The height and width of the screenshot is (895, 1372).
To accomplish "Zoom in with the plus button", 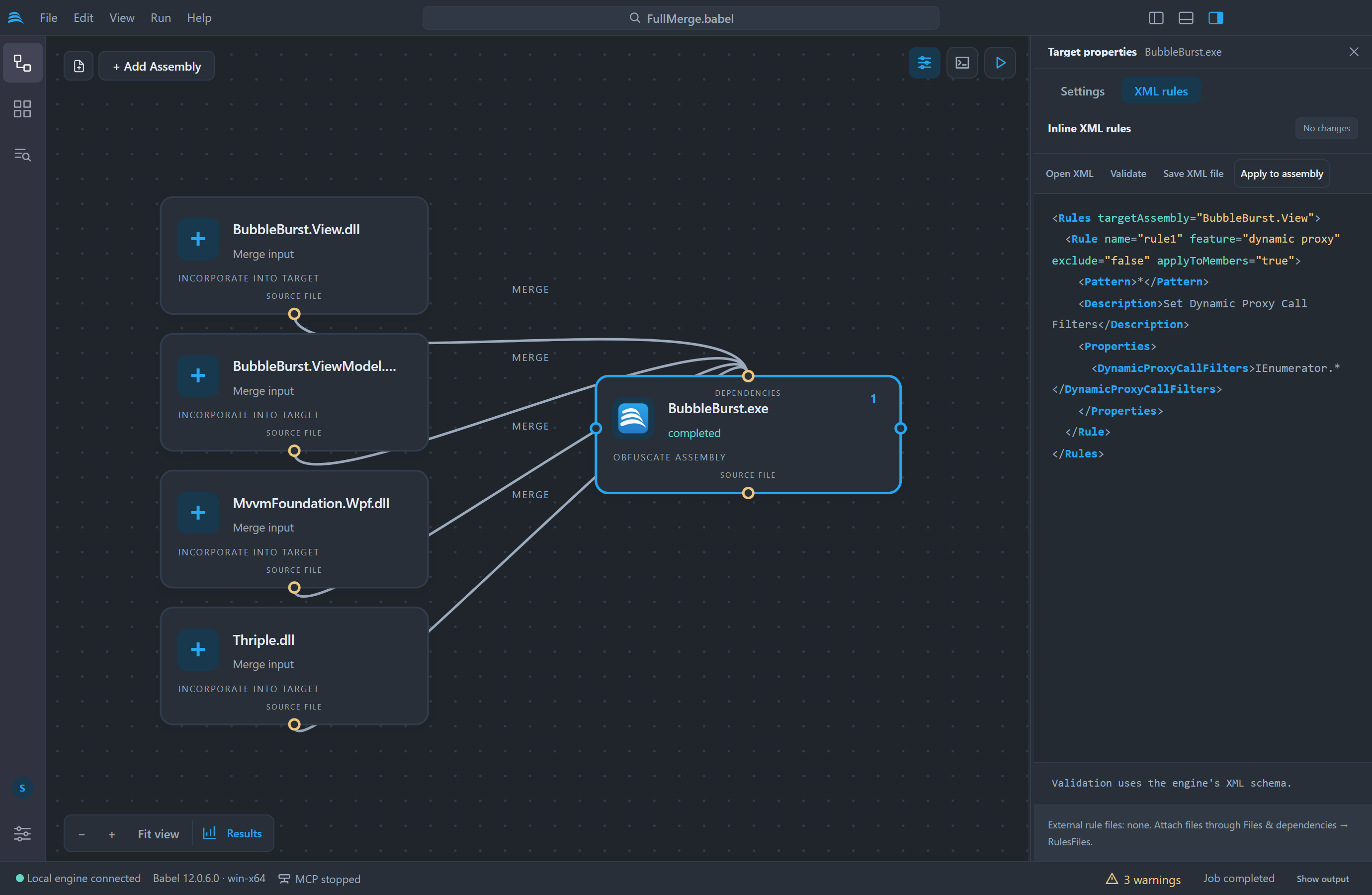I will 112,834.
